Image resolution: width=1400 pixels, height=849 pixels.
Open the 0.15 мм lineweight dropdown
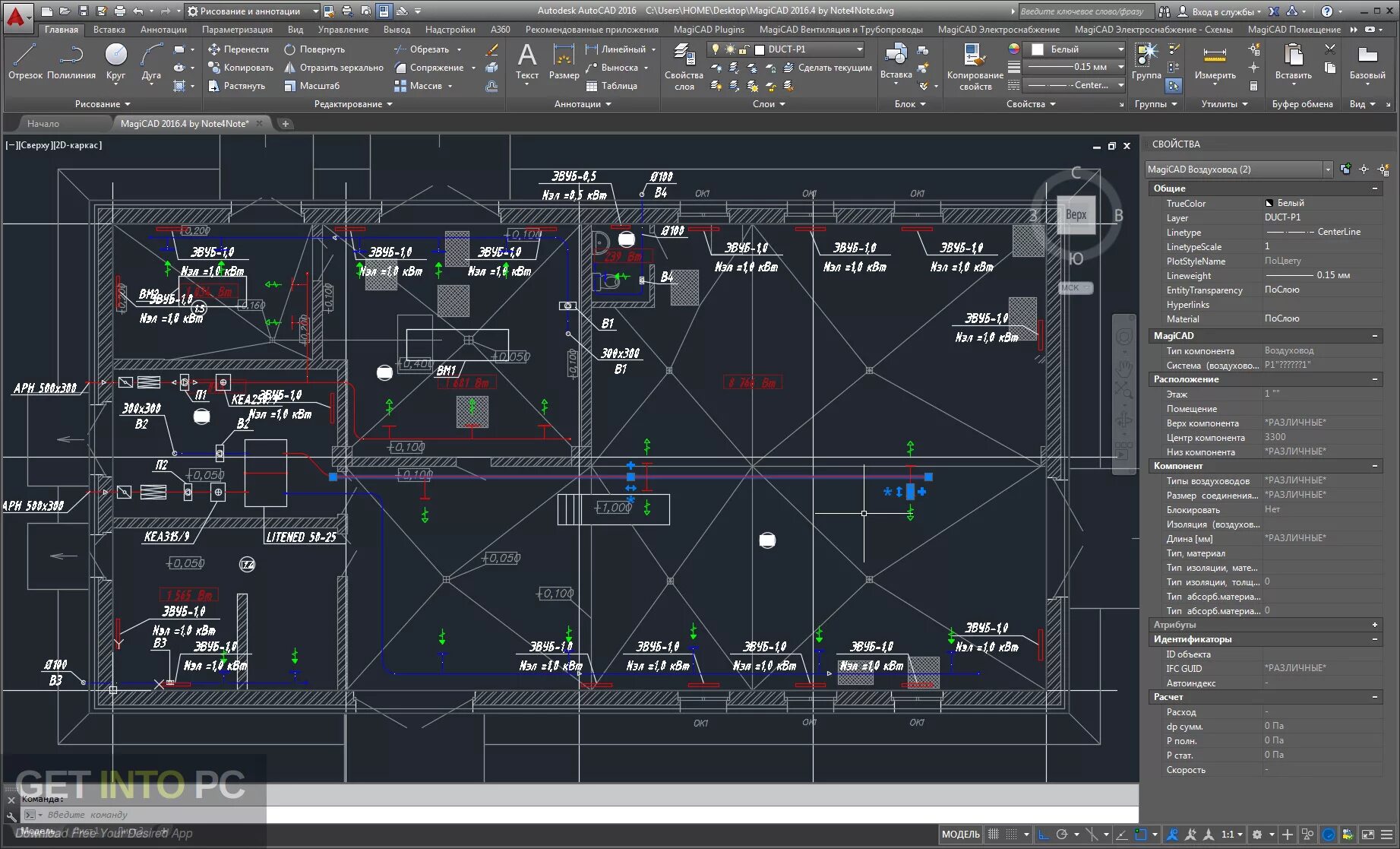click(1073, 67)
